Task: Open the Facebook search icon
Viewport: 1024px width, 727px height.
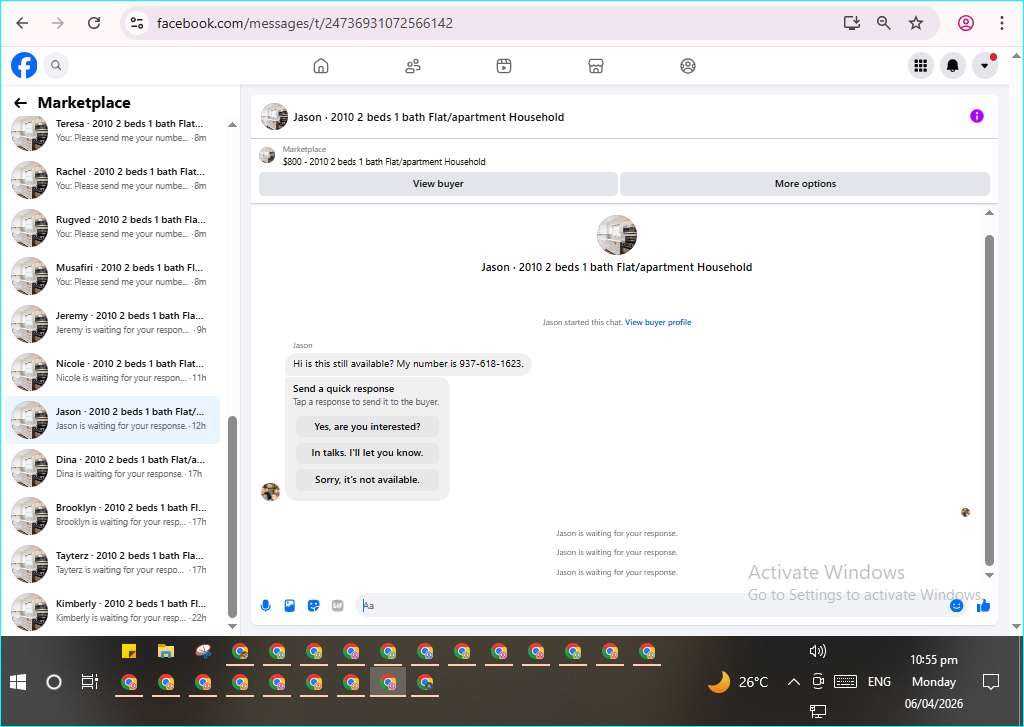Action: click(x=56, y=65)
